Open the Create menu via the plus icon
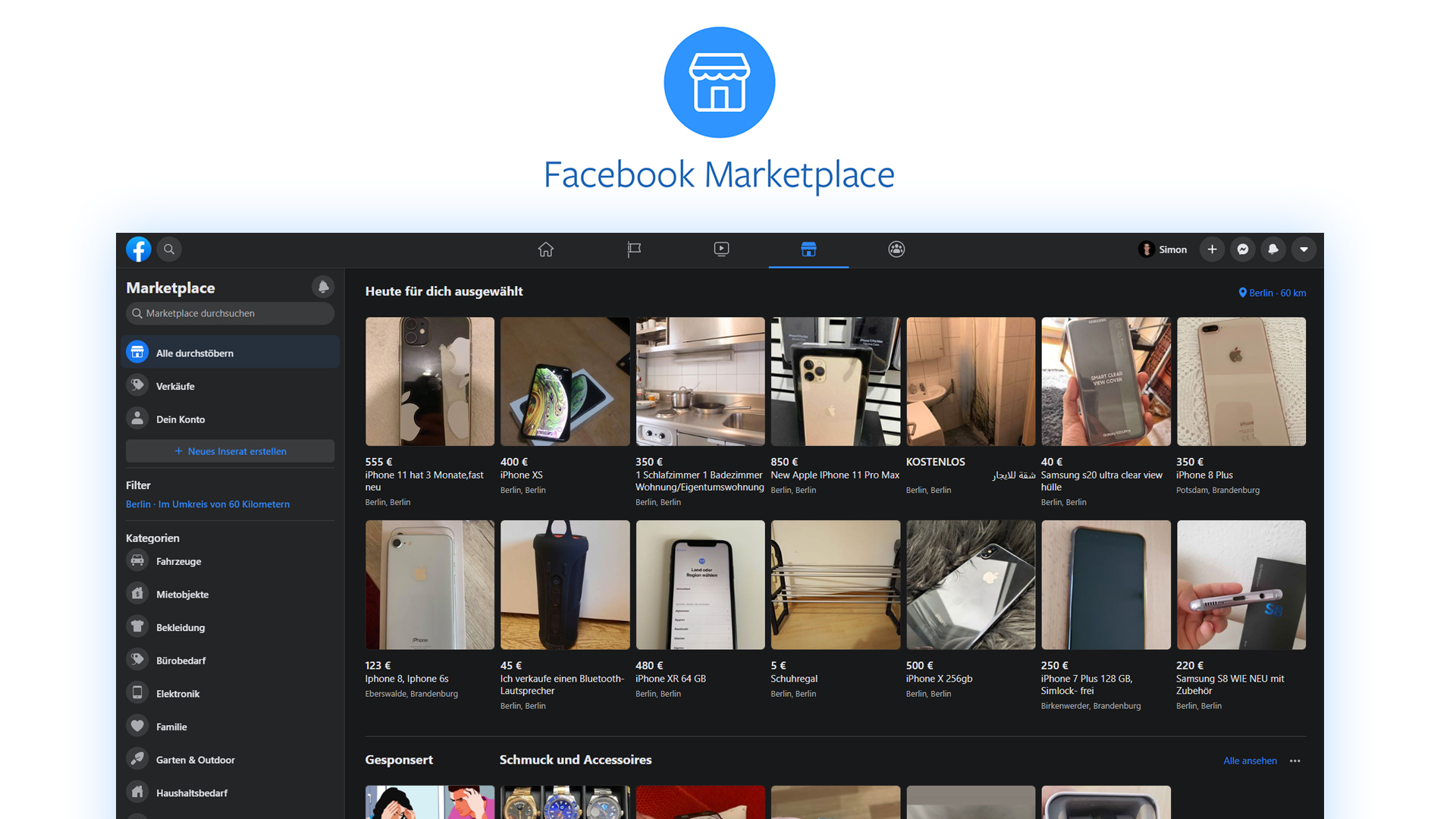Viewport: 1456px width, 819px height. pos(1212,249)
